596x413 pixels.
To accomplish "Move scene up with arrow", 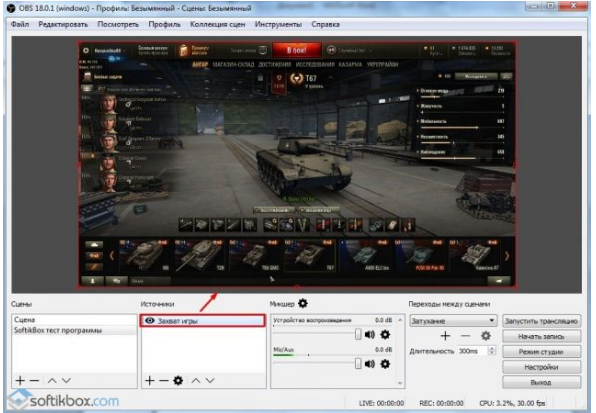I will click(x=52, y=380).
